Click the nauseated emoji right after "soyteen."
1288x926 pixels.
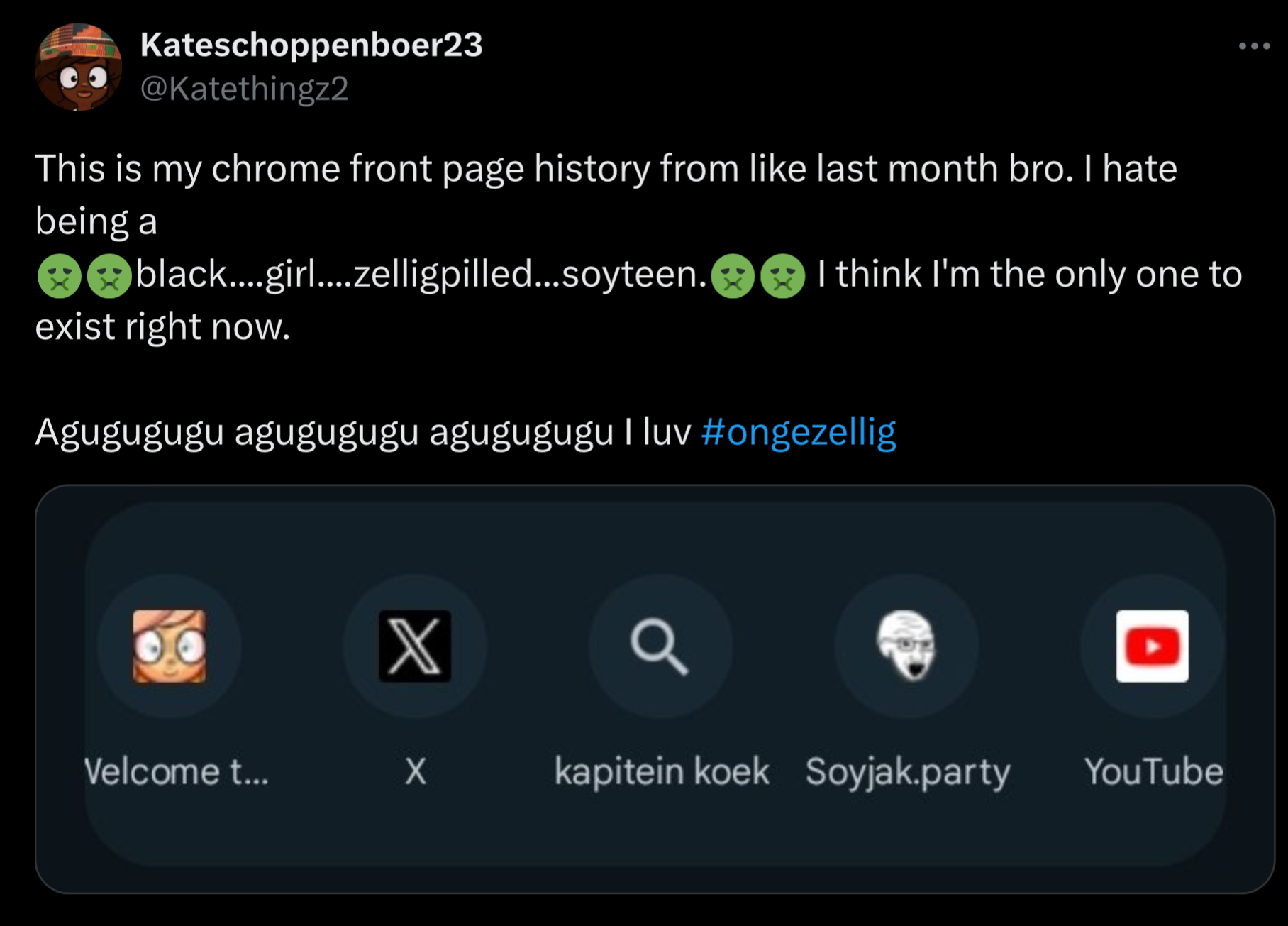point(733,275)
